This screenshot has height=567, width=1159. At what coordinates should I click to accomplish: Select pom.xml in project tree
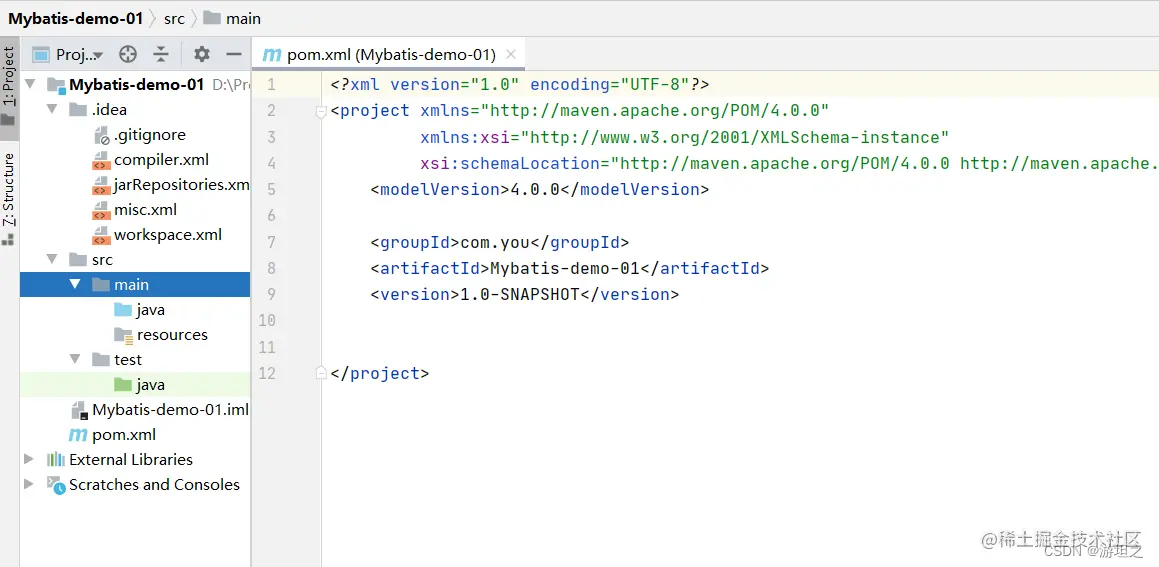(136, 435)
